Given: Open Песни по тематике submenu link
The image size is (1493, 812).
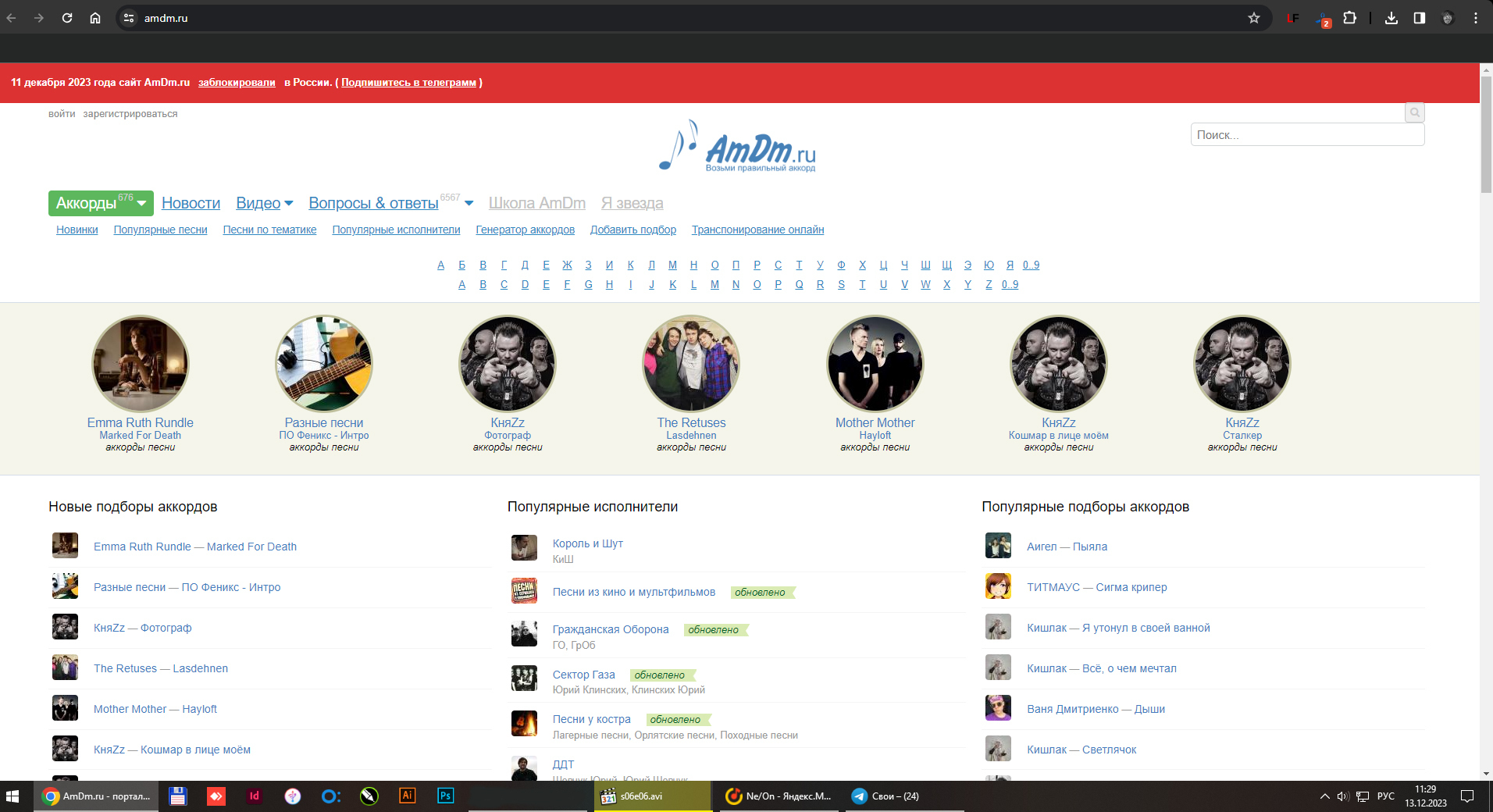Looking at the screenshot, I should [x=270, y=230].
